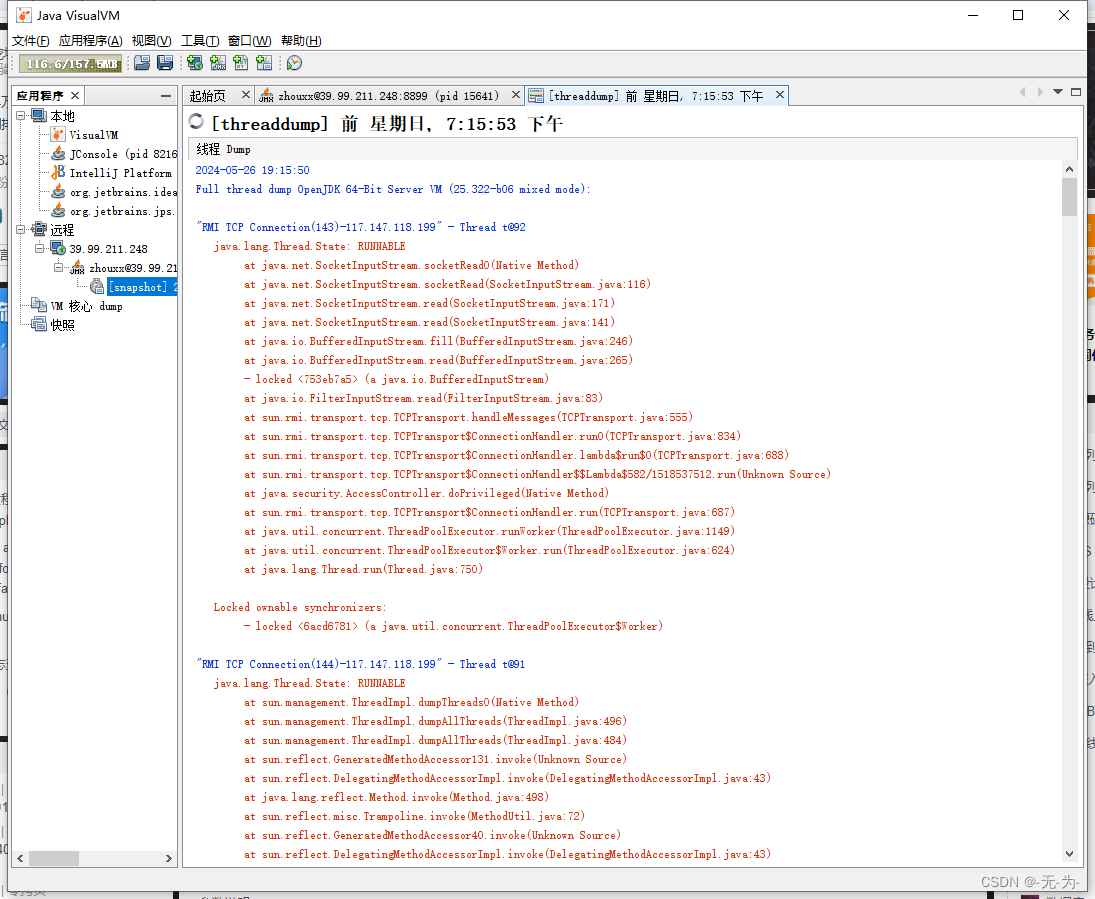Click the circular icon beside the threaddump title

click(x=196, y=122)
